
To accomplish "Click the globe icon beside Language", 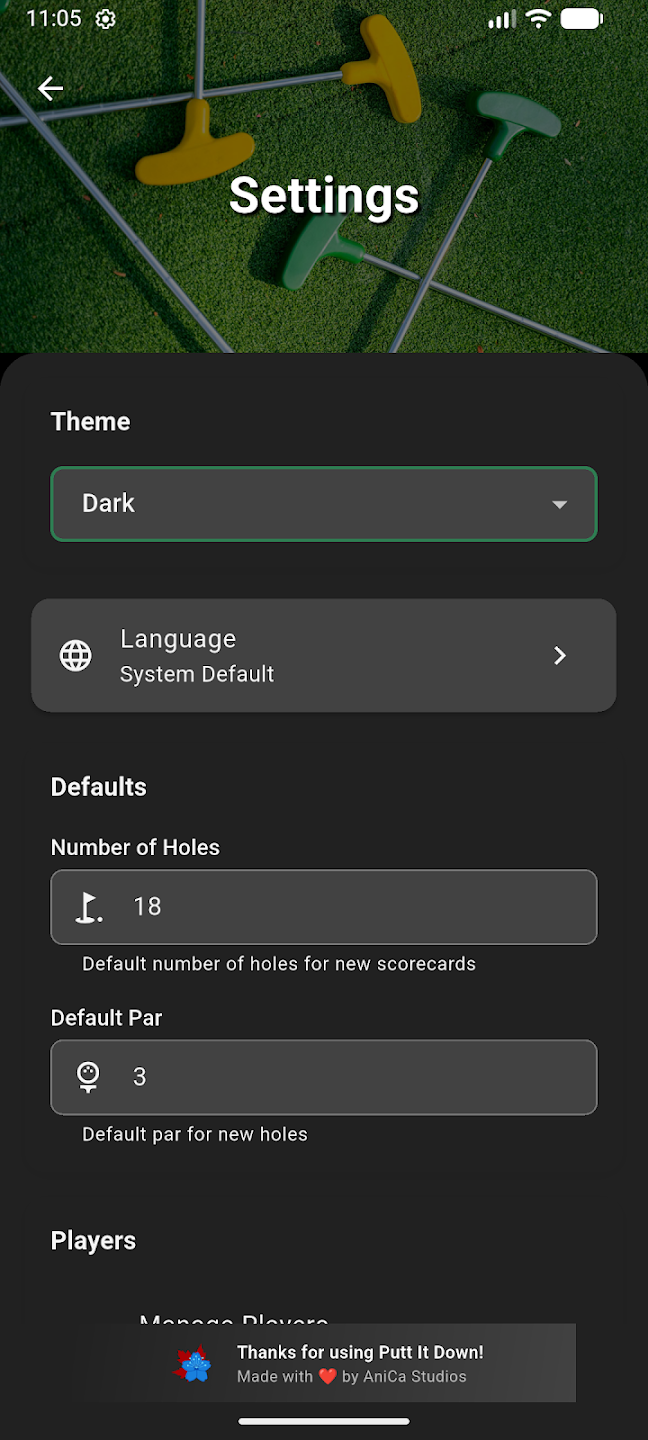I will 76,656.
